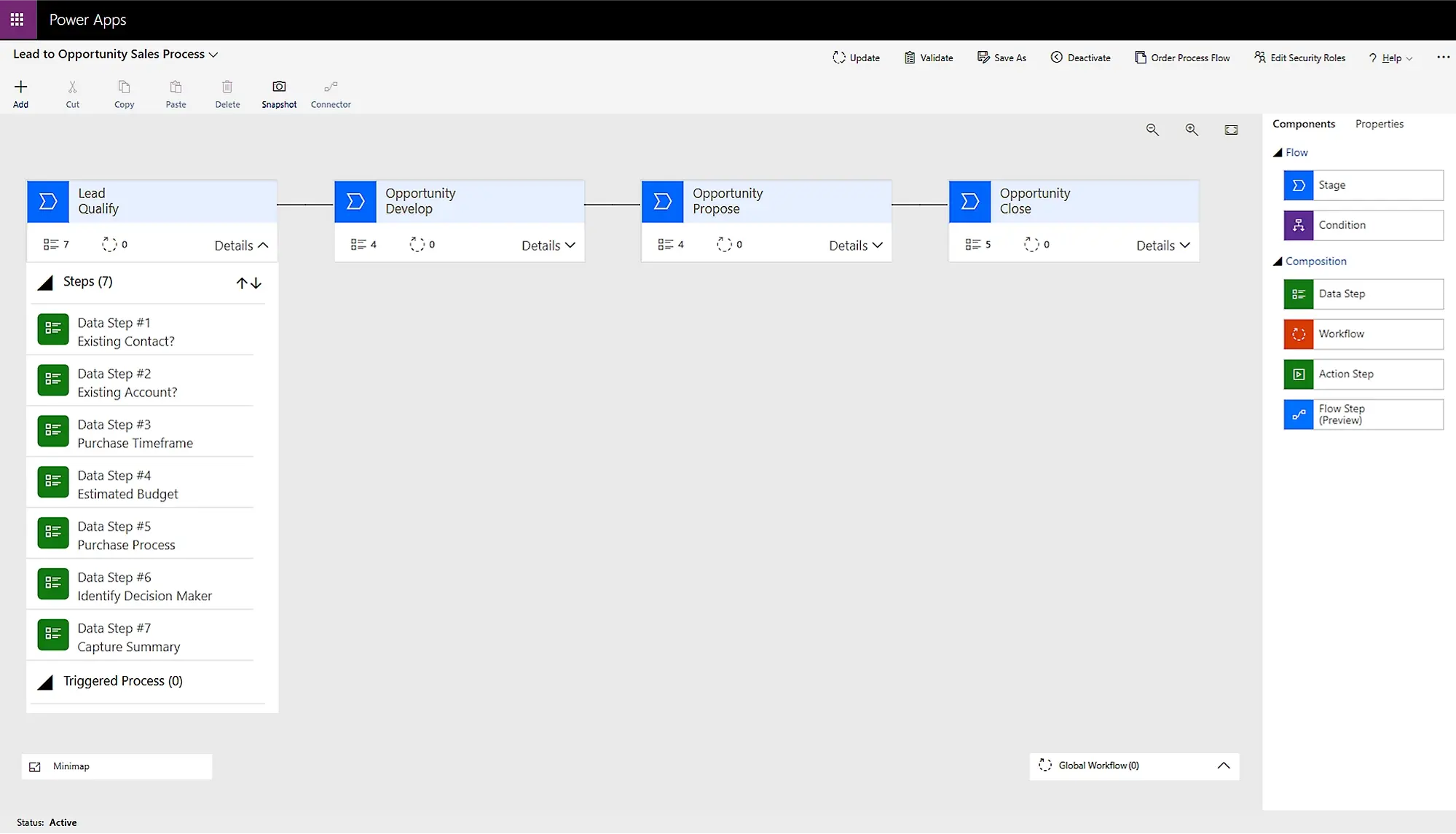Click the Deactivate button
The width and height of the screenshot is (1456, 834).
click(1080, 58)
